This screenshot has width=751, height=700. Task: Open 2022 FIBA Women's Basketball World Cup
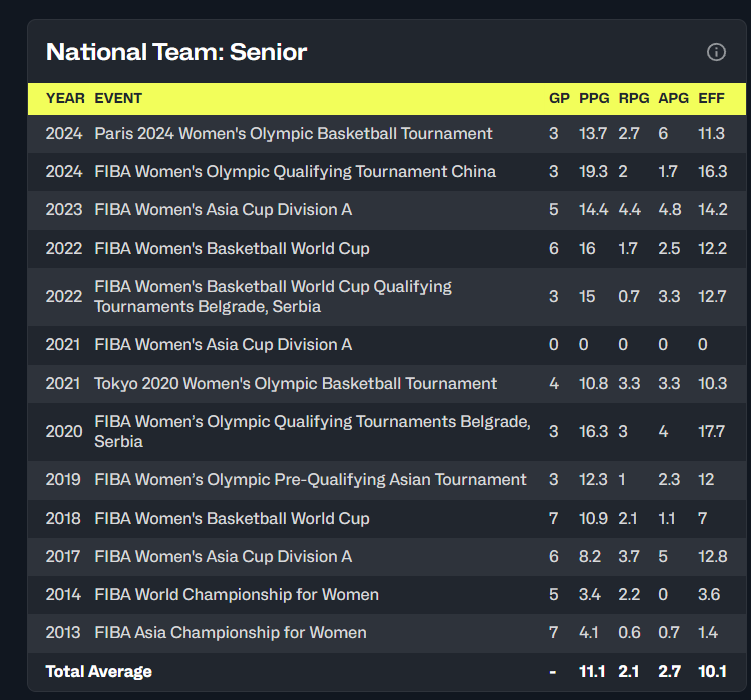[x=231, y=248]
